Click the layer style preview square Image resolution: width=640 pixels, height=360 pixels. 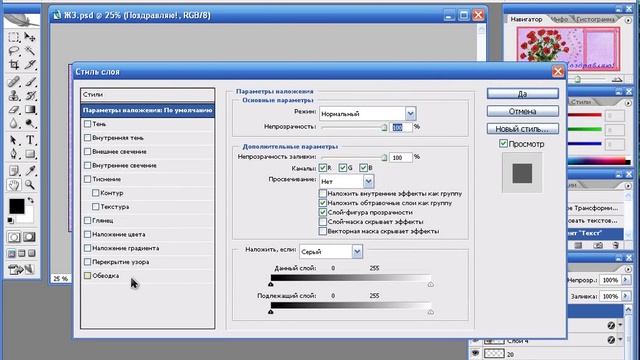522,173
